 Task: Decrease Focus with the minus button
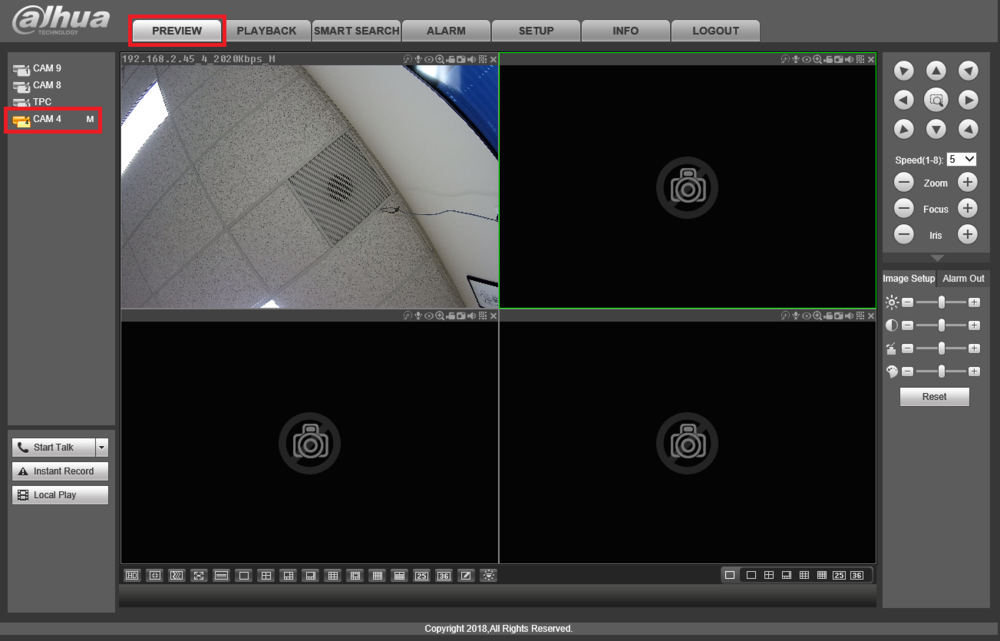click(904, 208)
